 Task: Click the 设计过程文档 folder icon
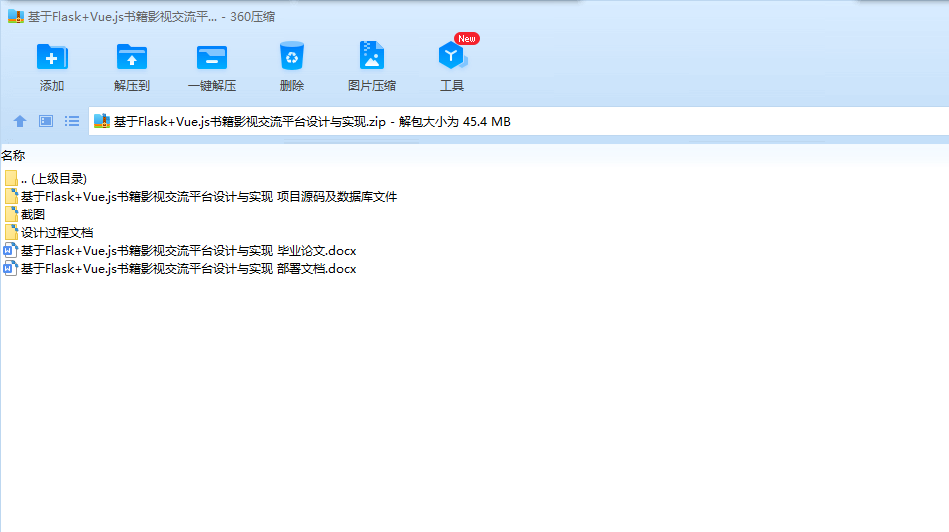coord(11,232)
